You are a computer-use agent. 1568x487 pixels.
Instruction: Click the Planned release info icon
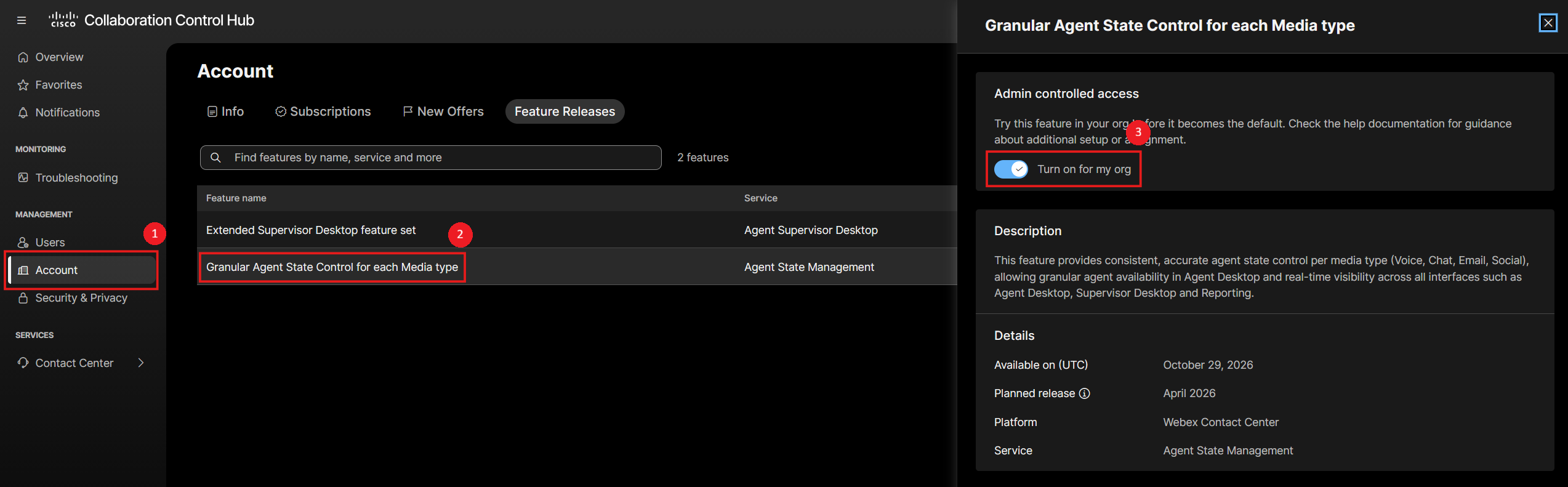click(1085, 393)
